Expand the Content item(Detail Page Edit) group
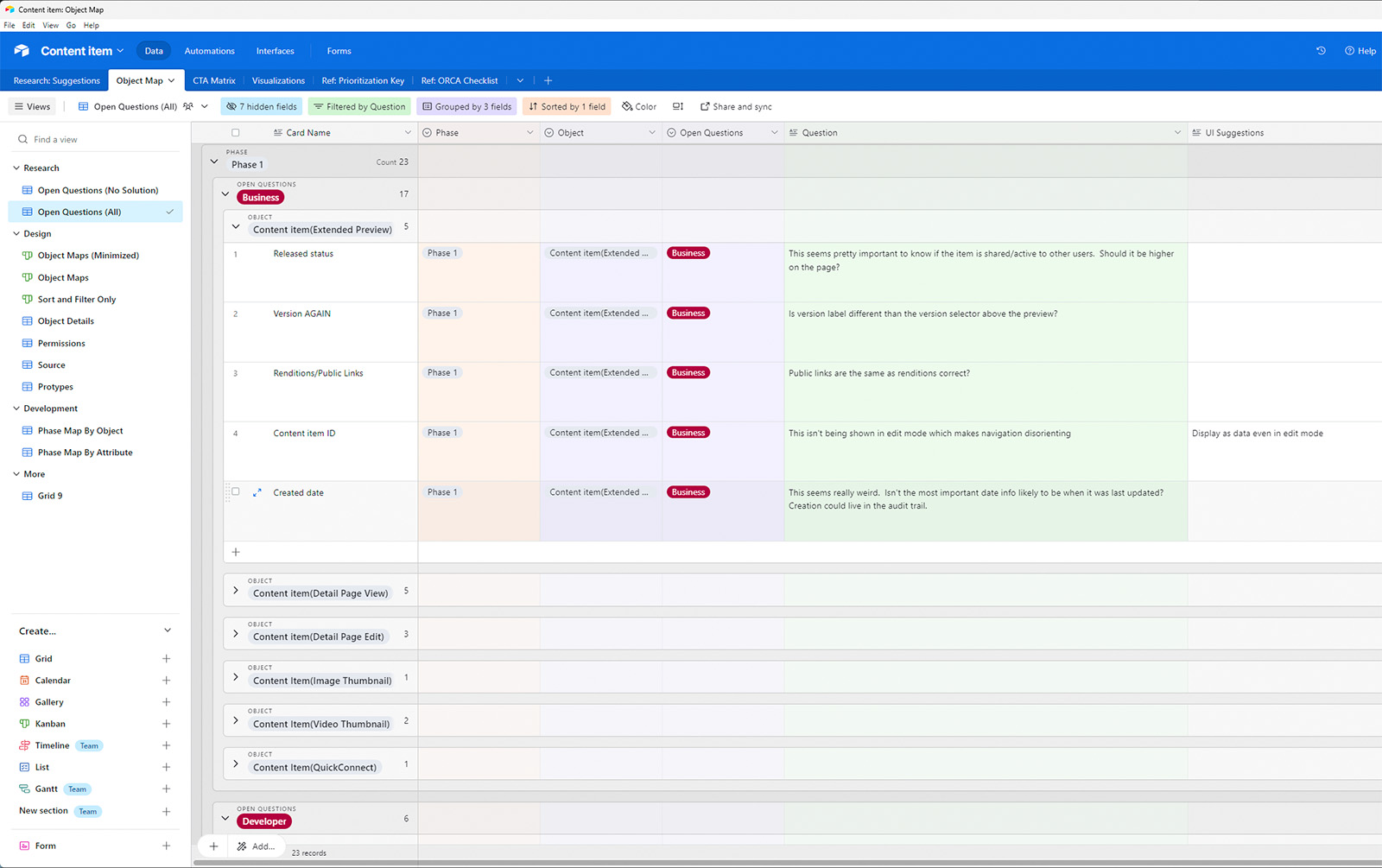This screenshot has width=1382, height=868. click(236, 634)
